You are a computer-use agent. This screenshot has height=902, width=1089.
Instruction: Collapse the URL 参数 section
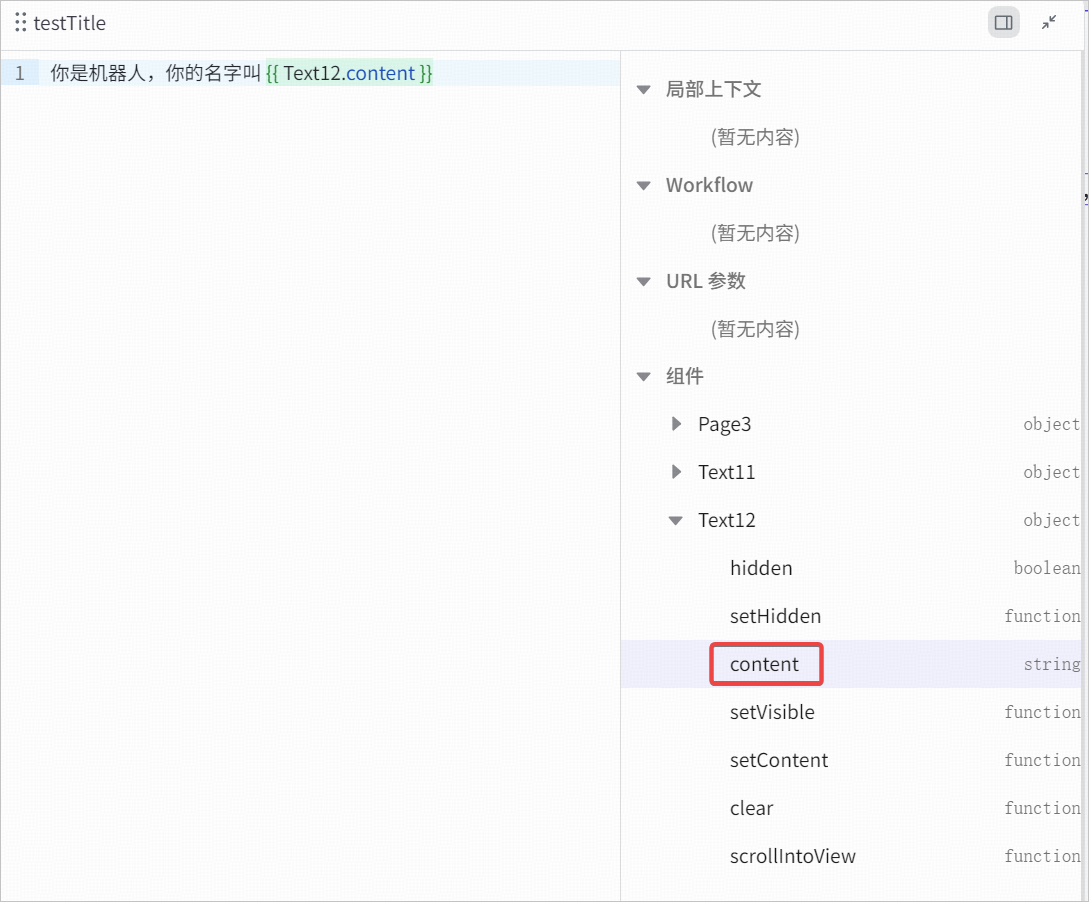pos(644,281)
